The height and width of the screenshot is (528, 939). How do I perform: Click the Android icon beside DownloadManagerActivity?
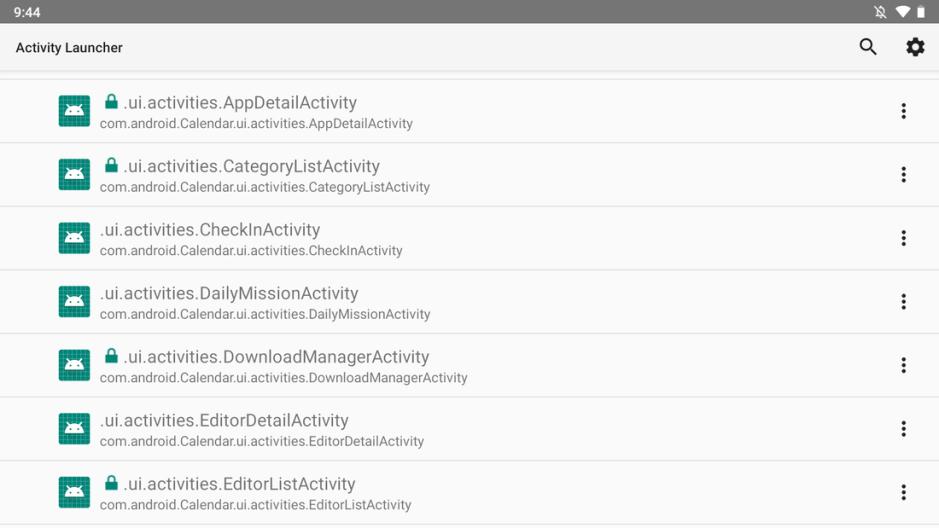(x=74, y=365)
